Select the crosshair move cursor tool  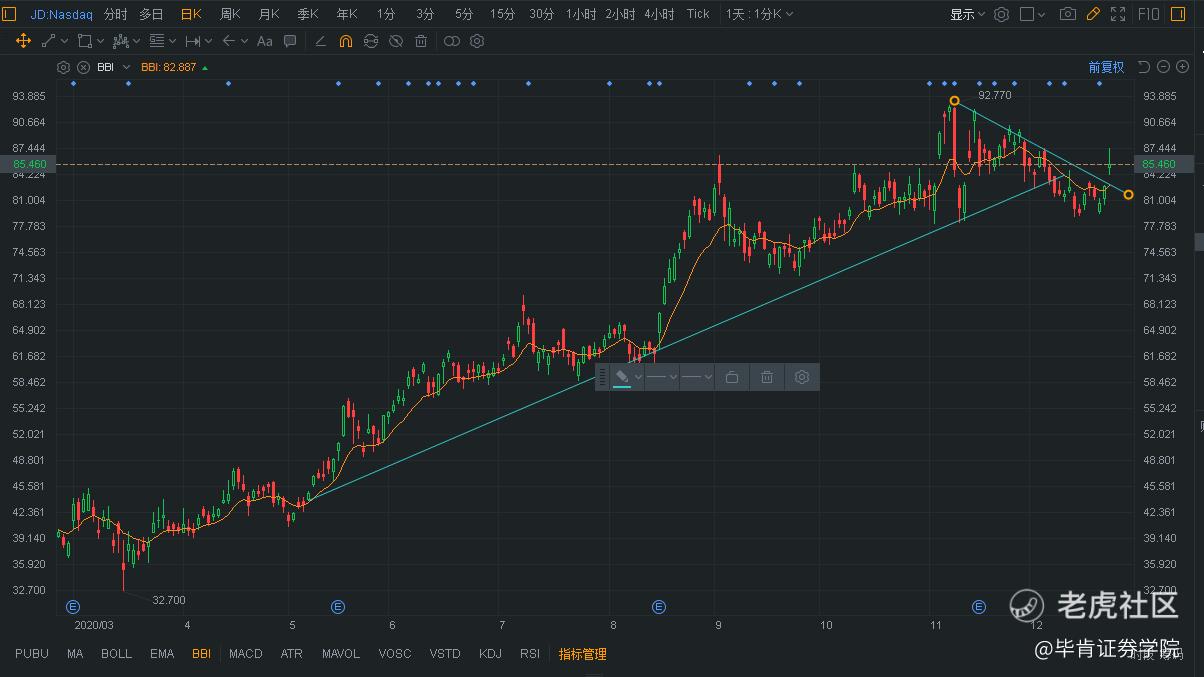tap(23, 41)
